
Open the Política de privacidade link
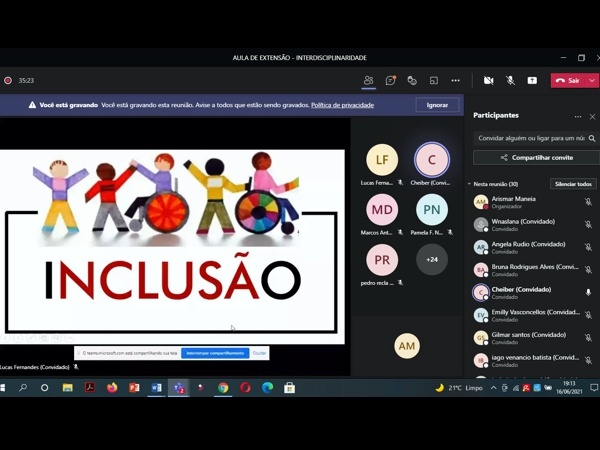342,105
